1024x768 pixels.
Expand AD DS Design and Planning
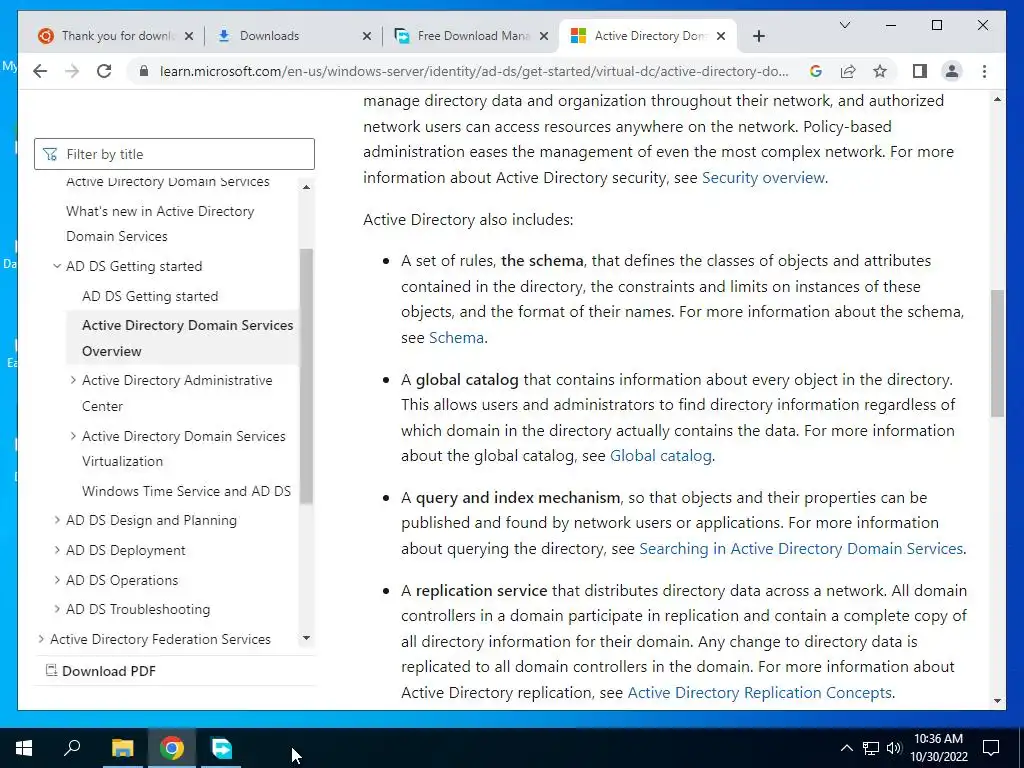tap(57, 520)
